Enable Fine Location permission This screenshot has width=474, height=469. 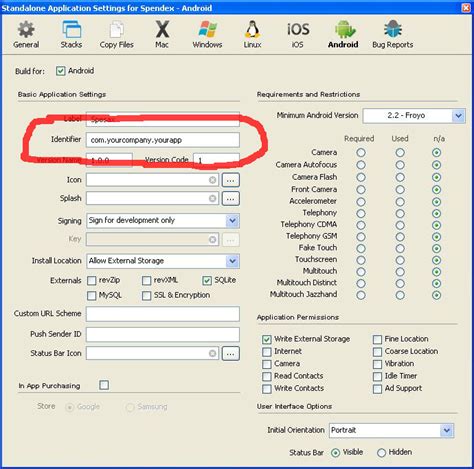point(377,339)
